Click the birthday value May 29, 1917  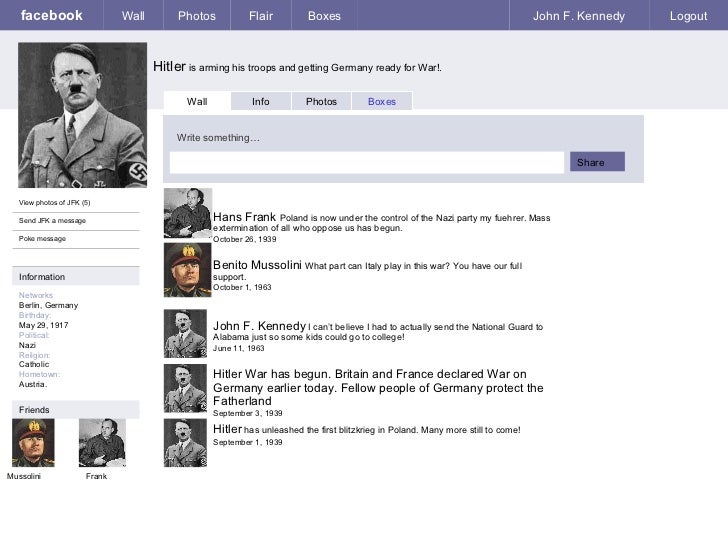[44, 325]
